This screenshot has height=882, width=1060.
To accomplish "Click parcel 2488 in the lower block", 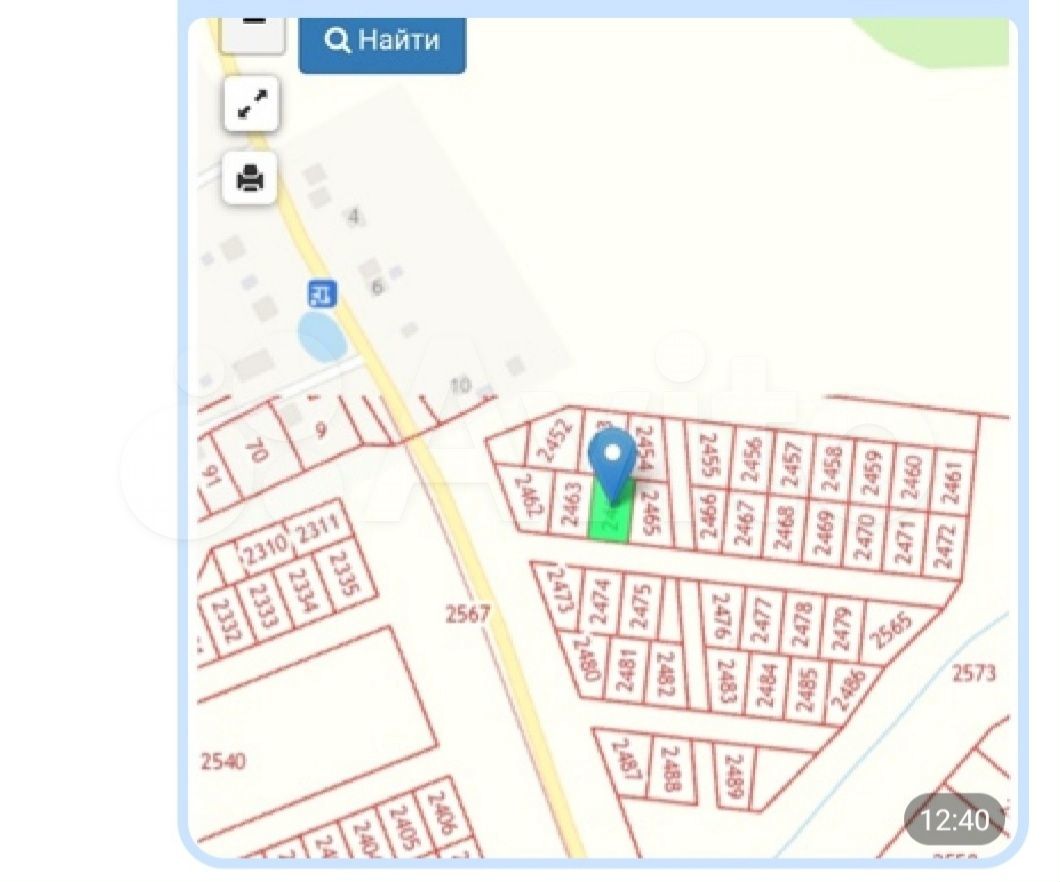I will pyautogui.click(x=671, y=768).
